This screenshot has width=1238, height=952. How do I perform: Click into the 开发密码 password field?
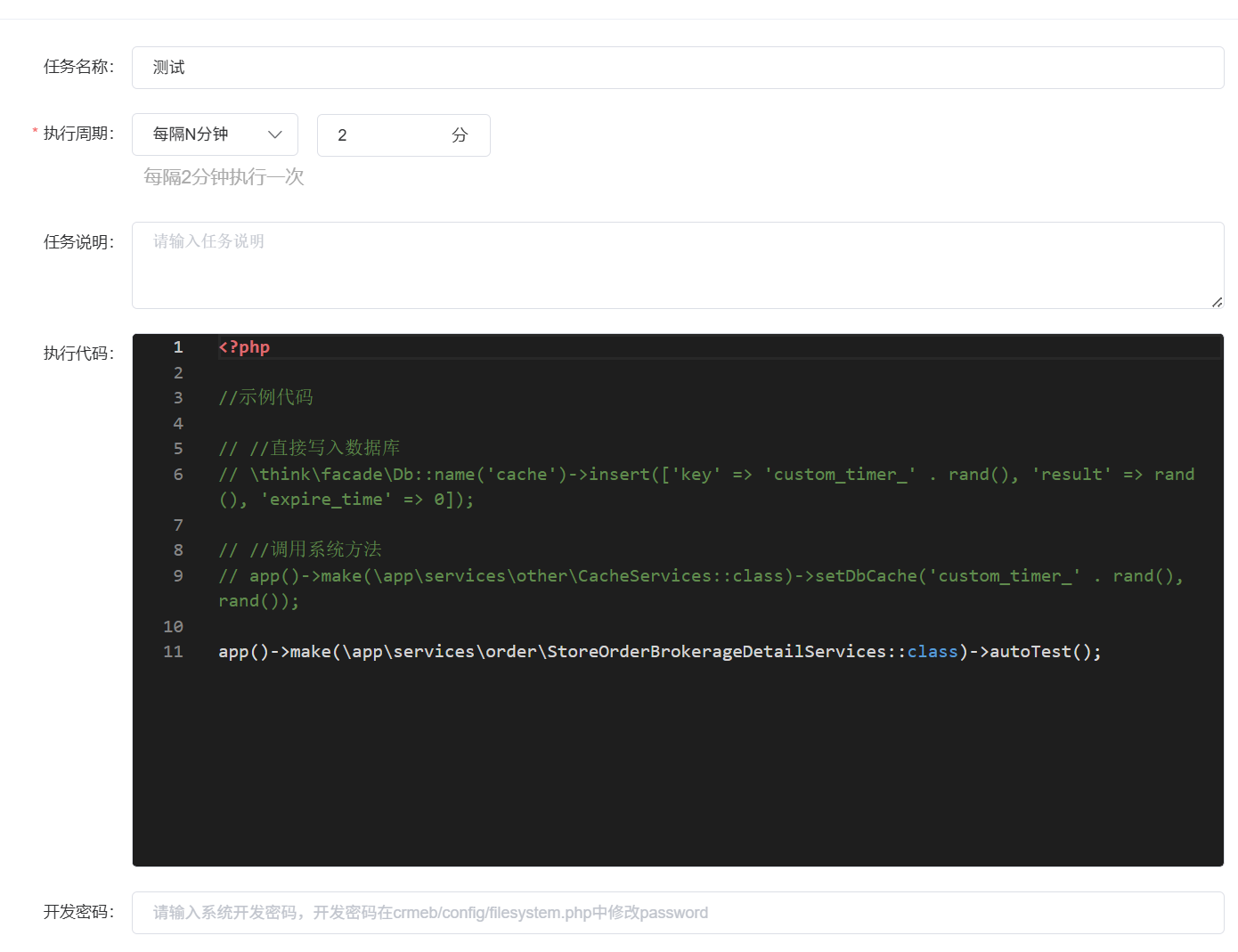pos(677,913)
